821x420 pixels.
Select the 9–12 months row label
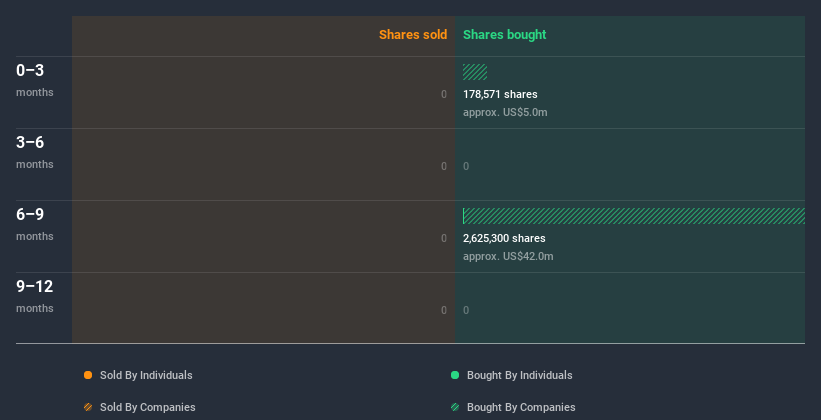coord(35,296)
